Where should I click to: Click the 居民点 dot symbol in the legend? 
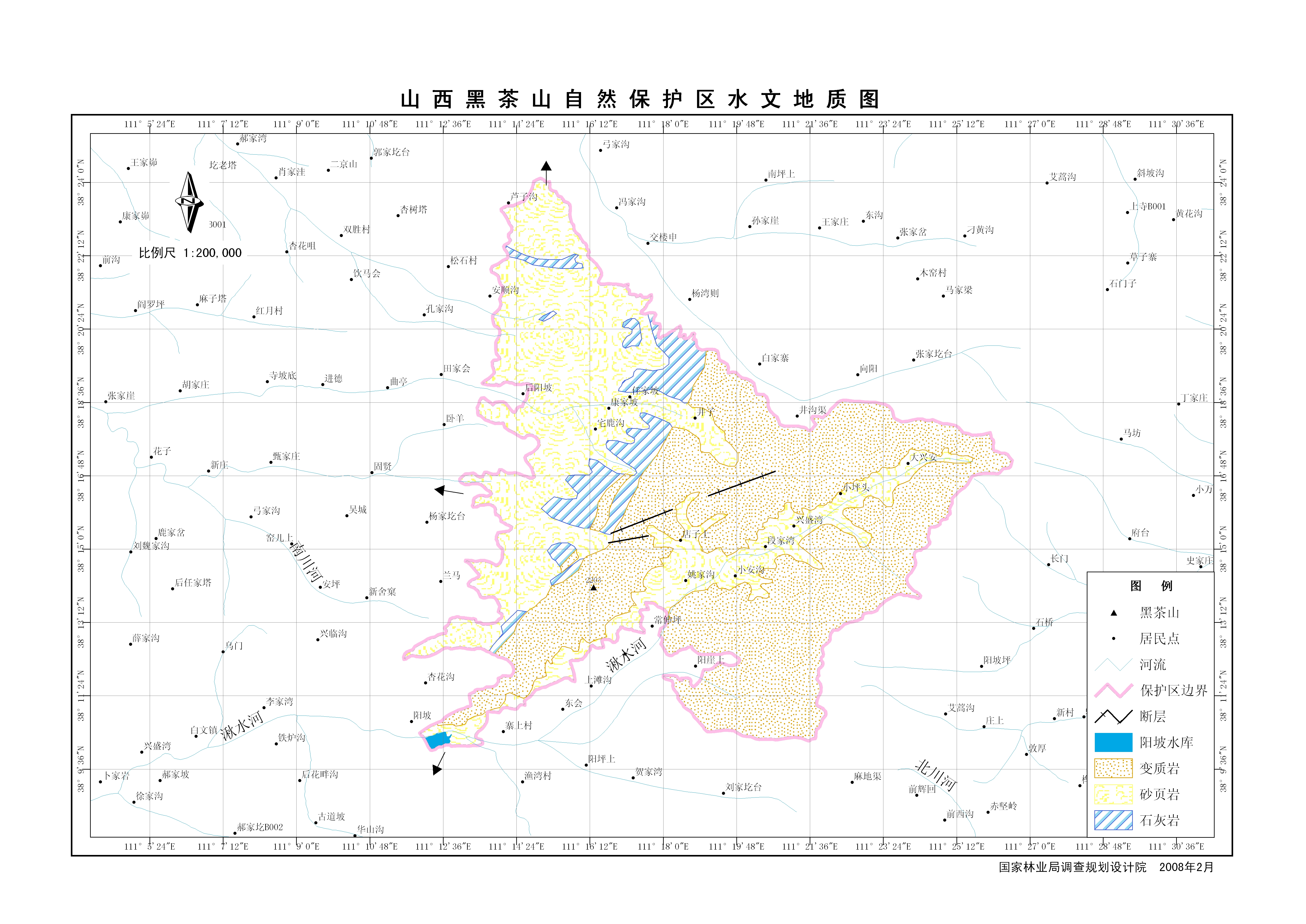point(1114,639)
